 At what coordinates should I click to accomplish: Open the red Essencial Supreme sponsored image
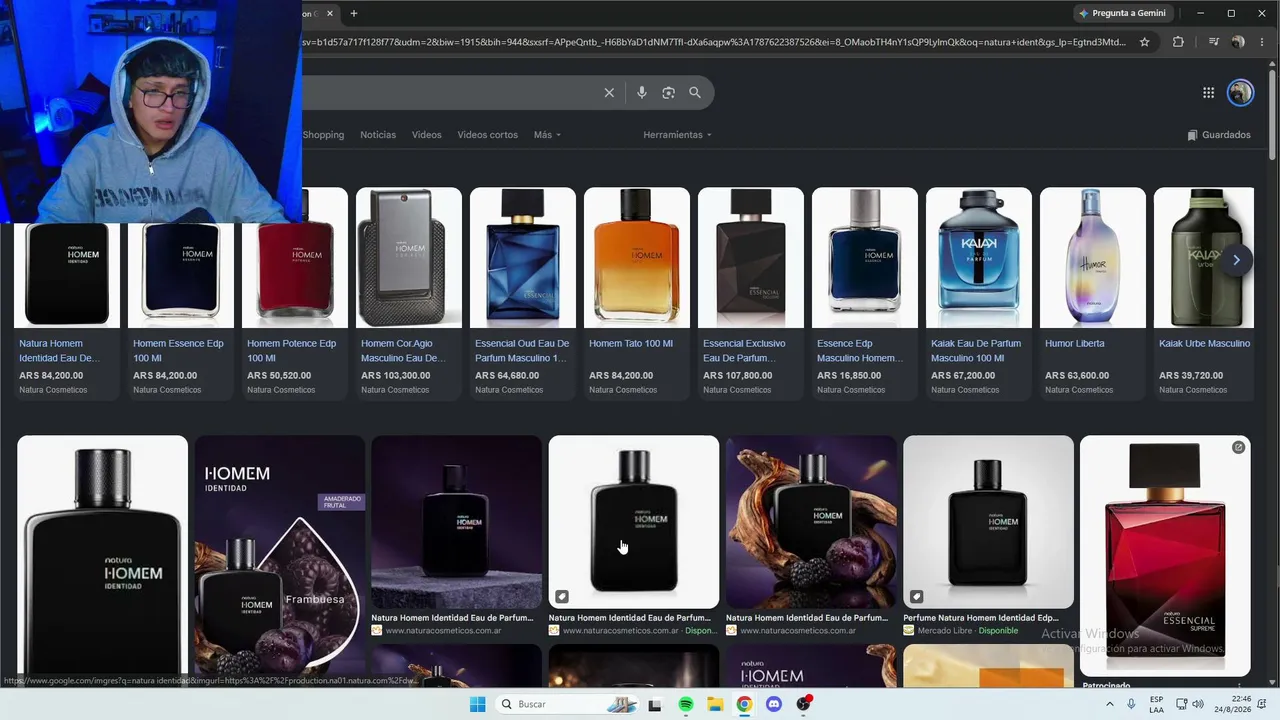point(1165,555)
